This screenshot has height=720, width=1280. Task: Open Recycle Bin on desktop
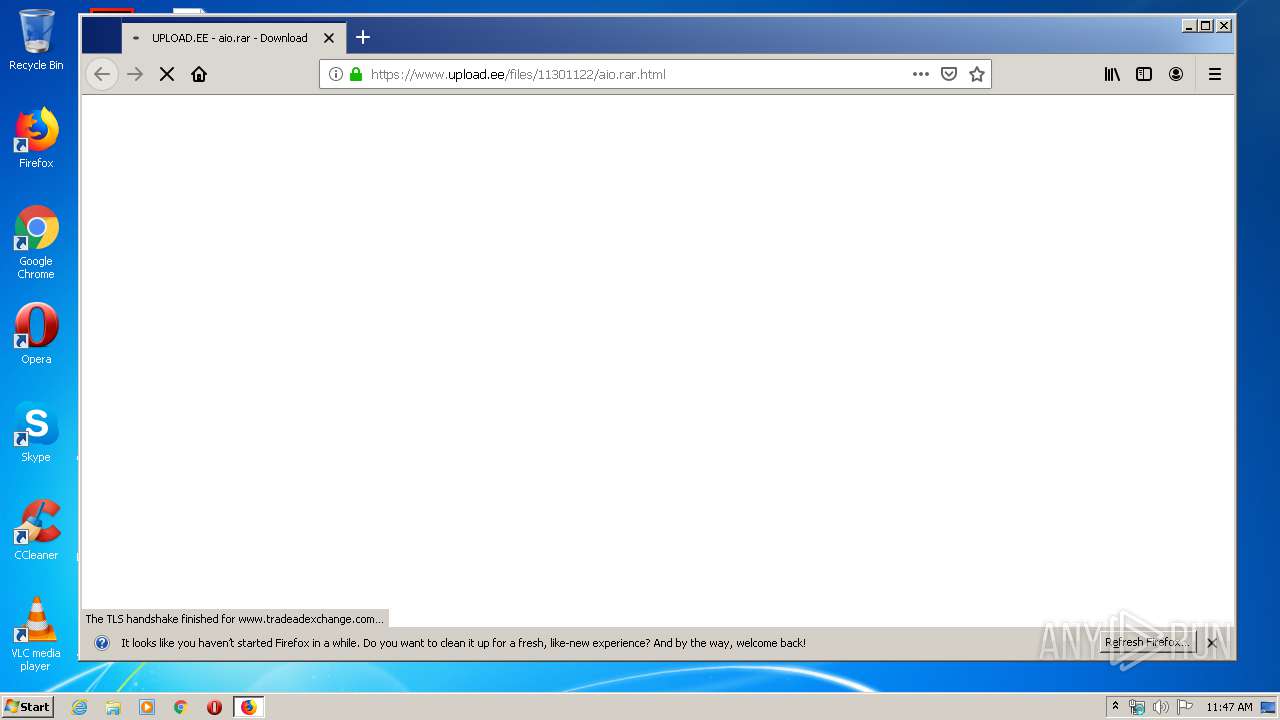(x=36, y=39)
